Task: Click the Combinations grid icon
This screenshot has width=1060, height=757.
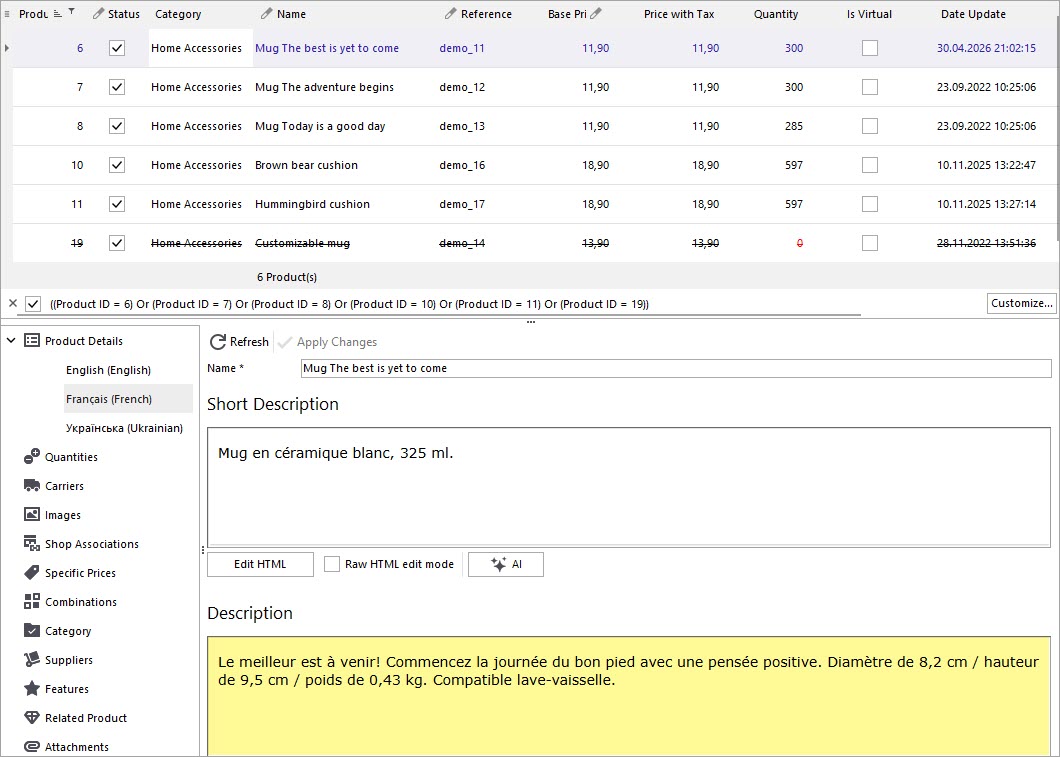Action: pos(32,602)
